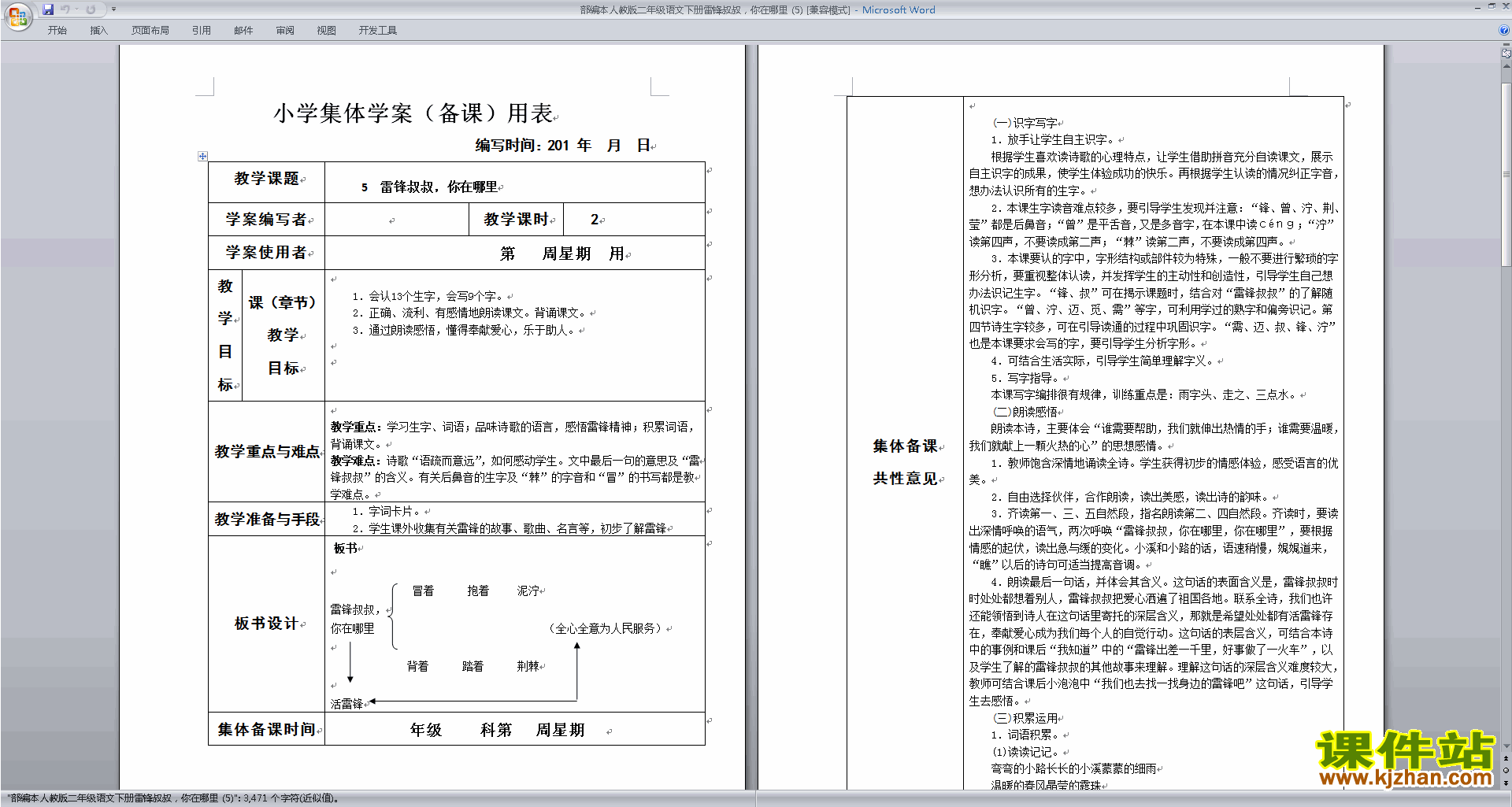The height and width of the screenshot is (807, 1512).
Task: Click the heading (二)朗读感悟
Action: pyautogui.click(x=1025, y=412)
